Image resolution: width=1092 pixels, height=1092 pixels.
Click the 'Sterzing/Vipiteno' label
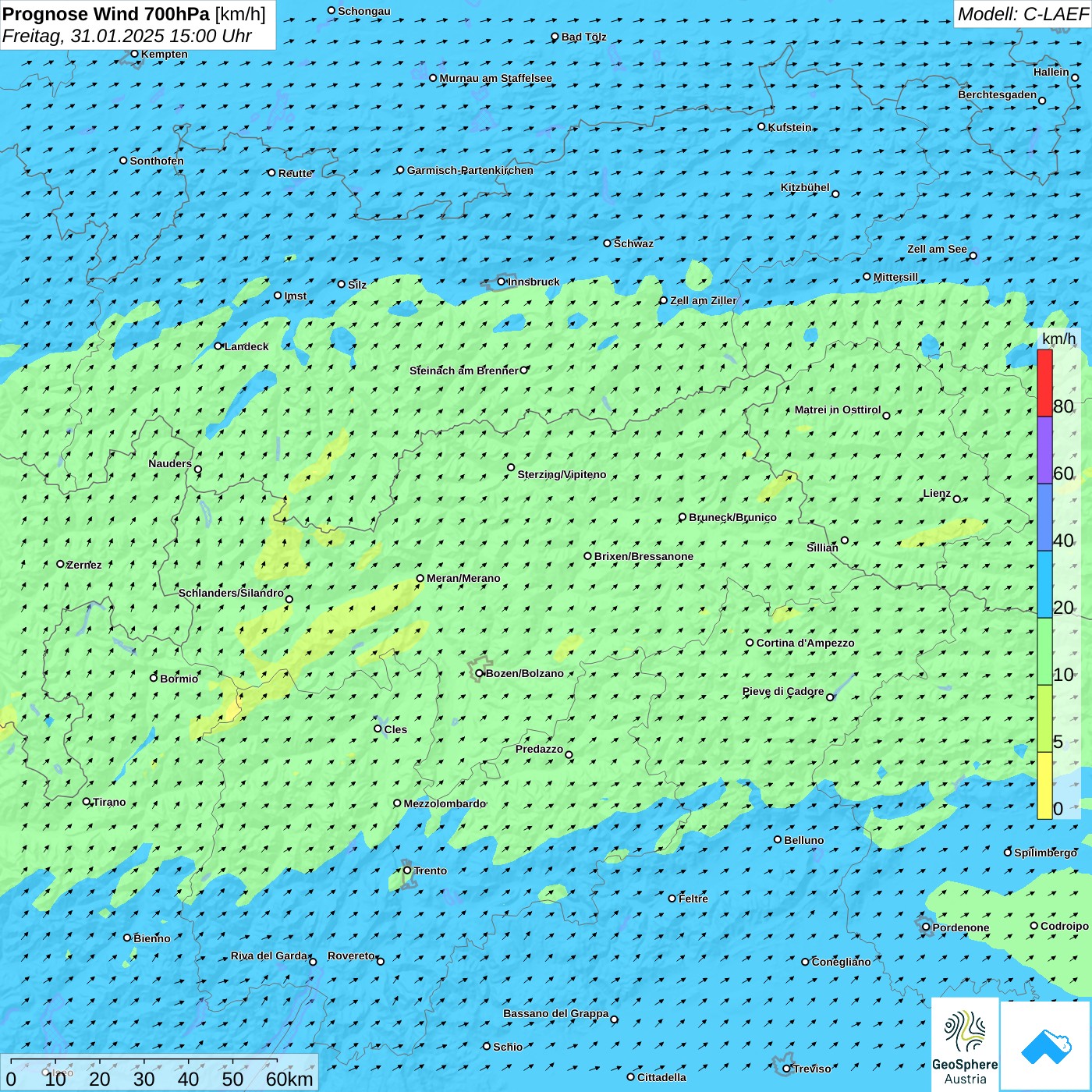[x=562, y=474]
